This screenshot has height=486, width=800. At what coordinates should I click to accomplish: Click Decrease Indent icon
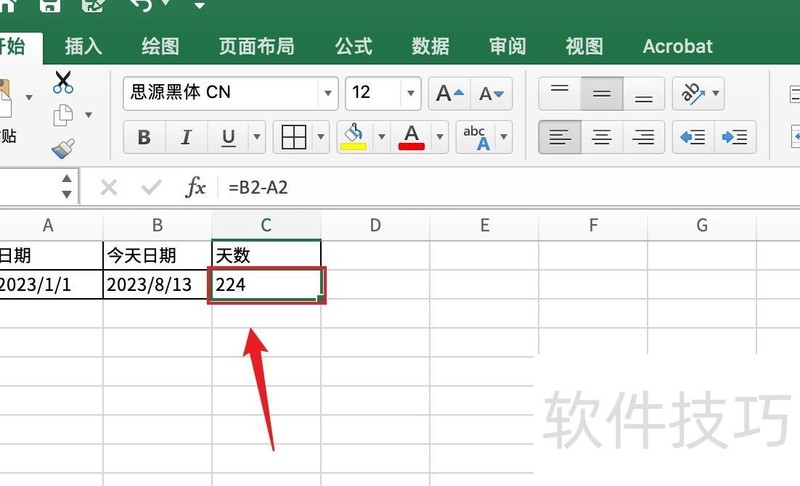pyautogui.click(x=693, y=137)
